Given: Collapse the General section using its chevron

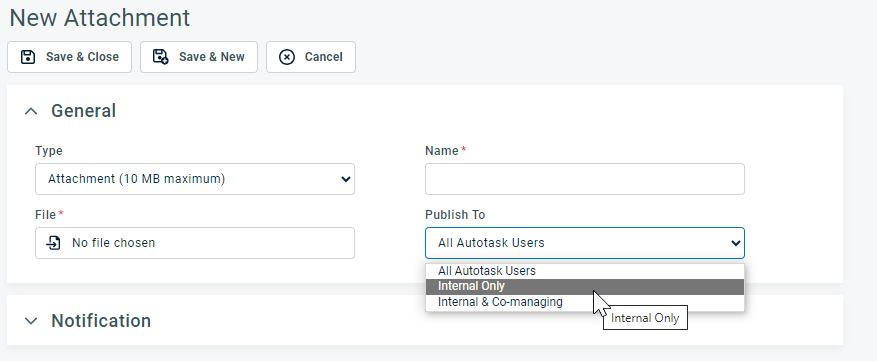Looking at the screenshot, I should tap(31, 111).
